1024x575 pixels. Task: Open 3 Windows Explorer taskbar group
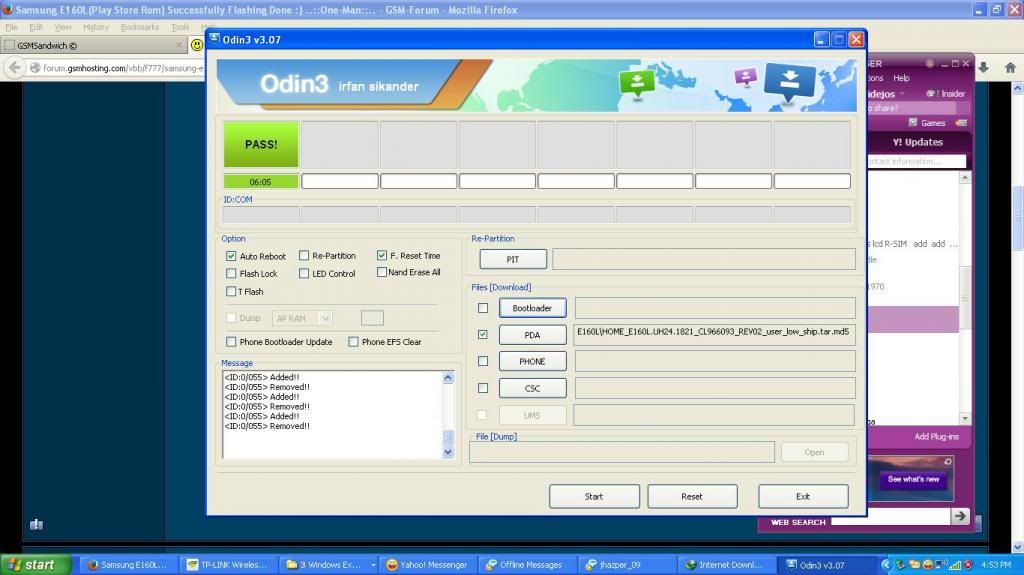(x=328, y=565)
